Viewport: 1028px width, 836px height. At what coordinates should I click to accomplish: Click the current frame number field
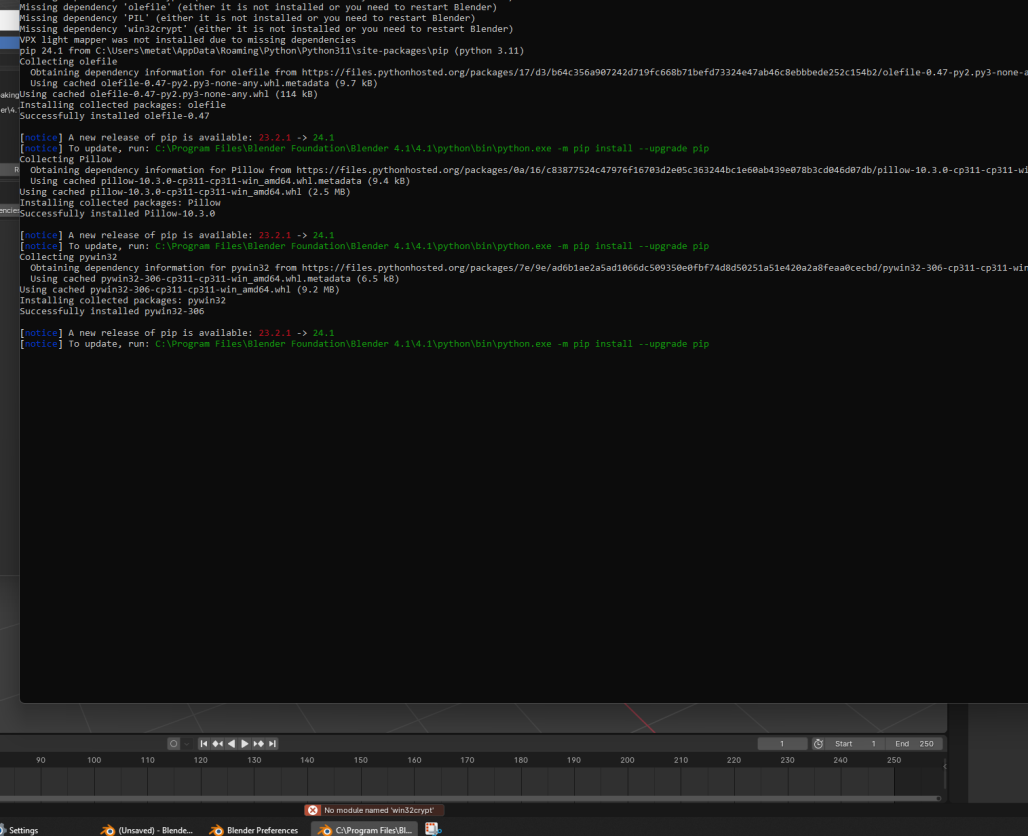[782, 743]
